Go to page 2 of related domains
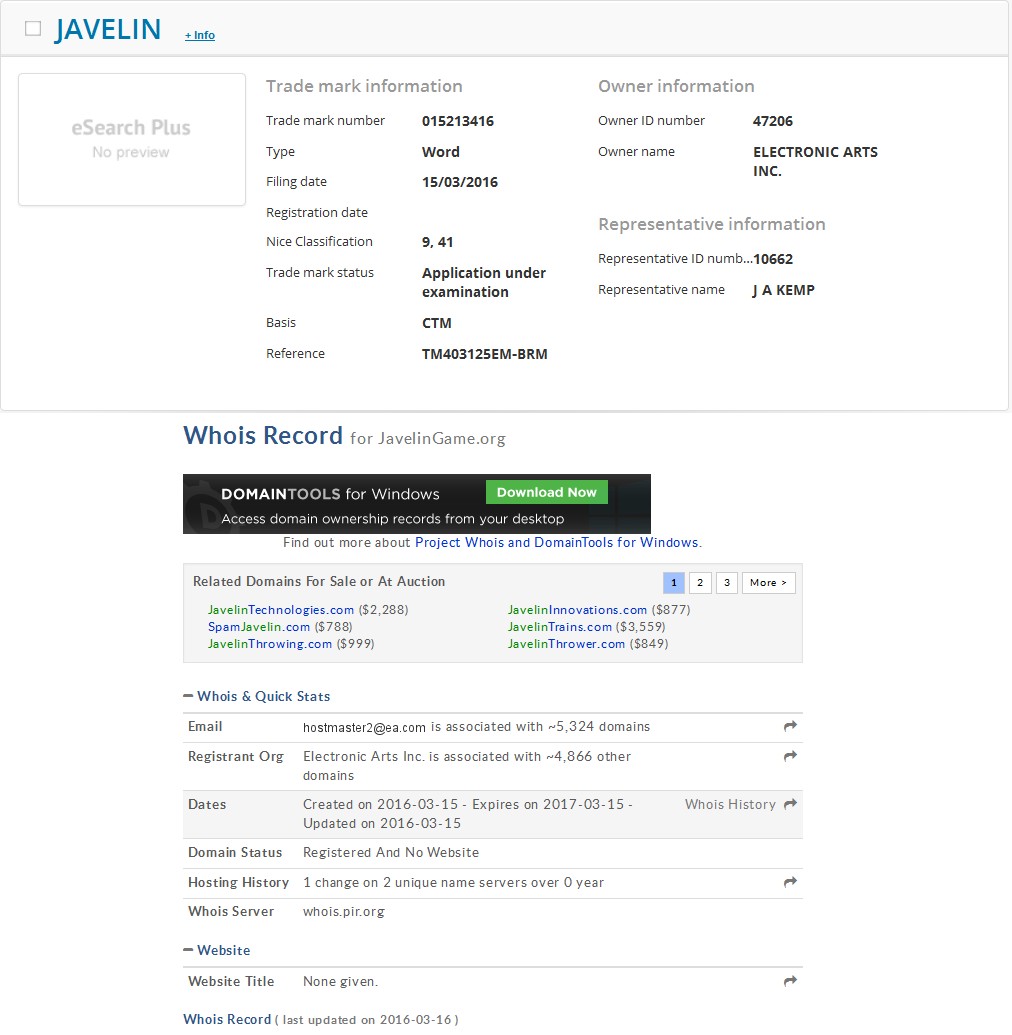 [700, 583]
